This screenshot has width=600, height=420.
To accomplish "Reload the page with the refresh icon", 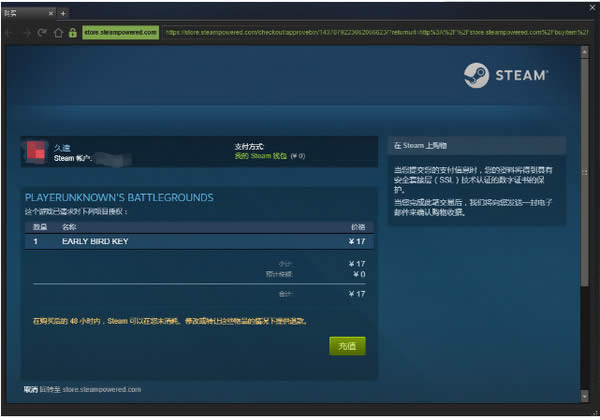I will pos(42,33).
